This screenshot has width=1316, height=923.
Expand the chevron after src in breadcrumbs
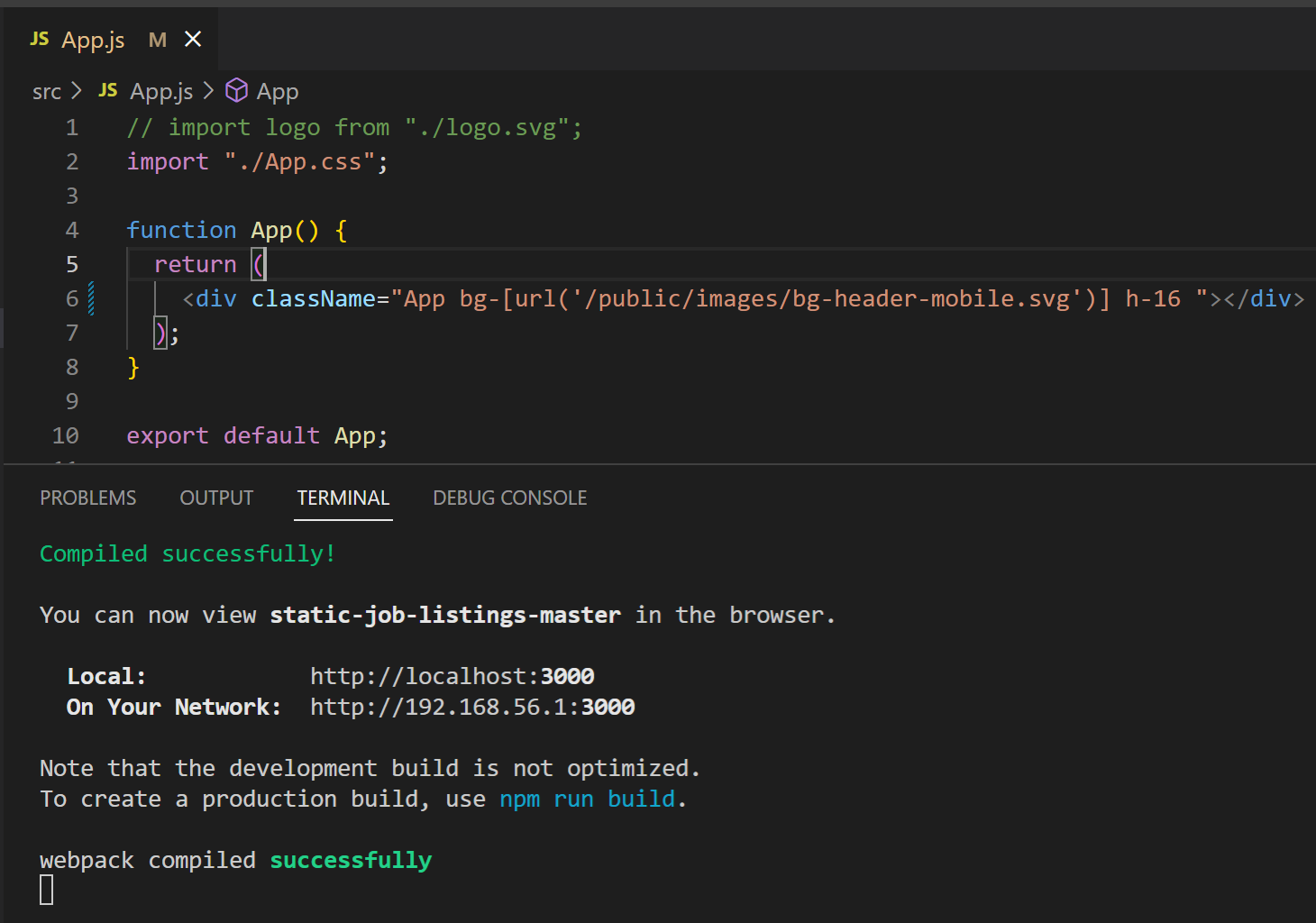point(77,90)
